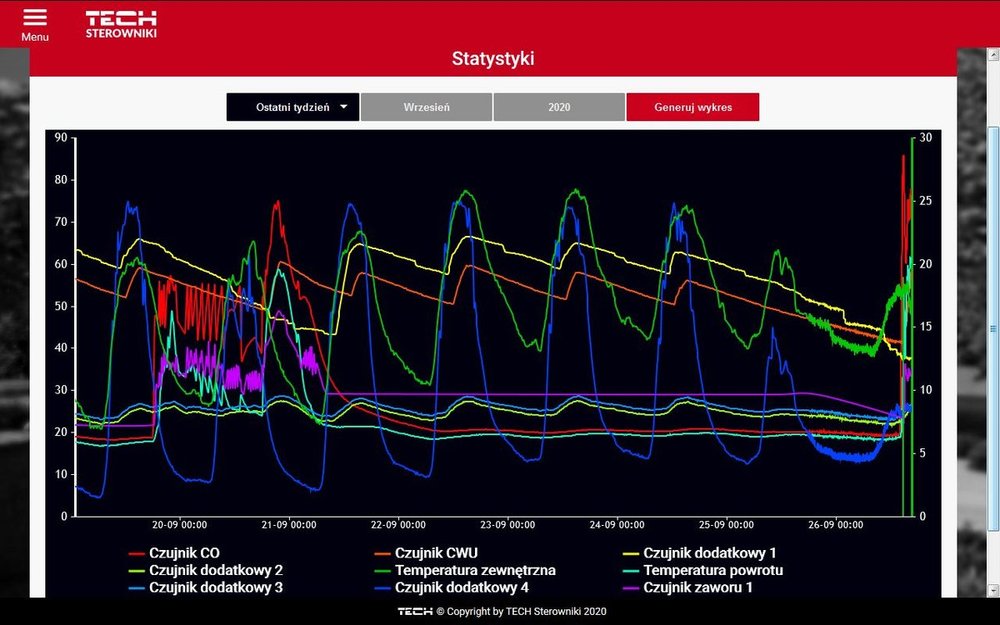The image size is (1000, 625).
Task: Open the Wrzesień month selector
Action: [426, 107]
